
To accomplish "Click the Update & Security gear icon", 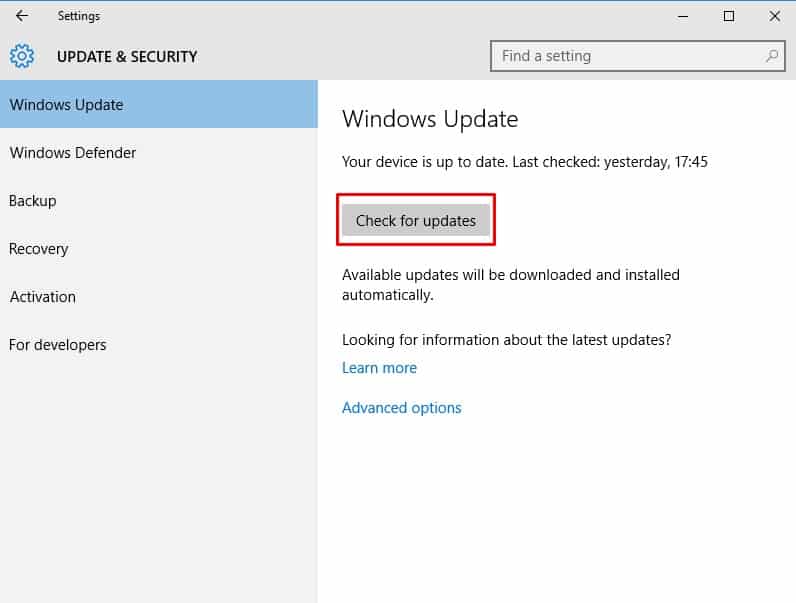I will [x=22, y=56].
